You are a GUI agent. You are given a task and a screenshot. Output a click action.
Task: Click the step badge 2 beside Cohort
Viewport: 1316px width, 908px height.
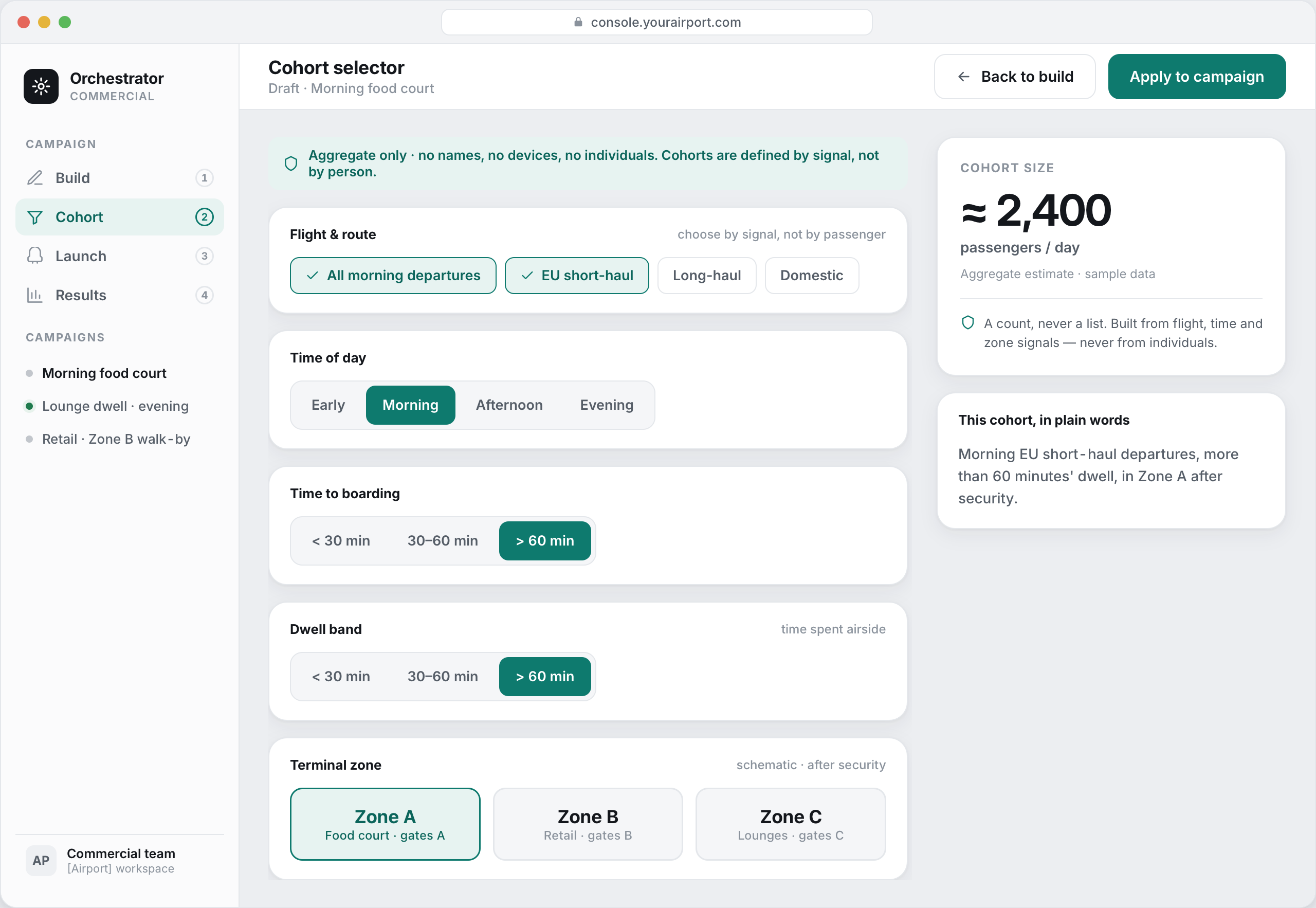[x=204, y=217]
